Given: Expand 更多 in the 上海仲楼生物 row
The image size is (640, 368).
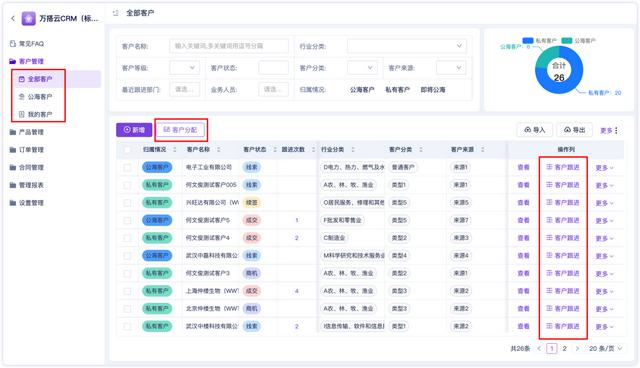Looking at the screenshot, I should tap(604, 291).
